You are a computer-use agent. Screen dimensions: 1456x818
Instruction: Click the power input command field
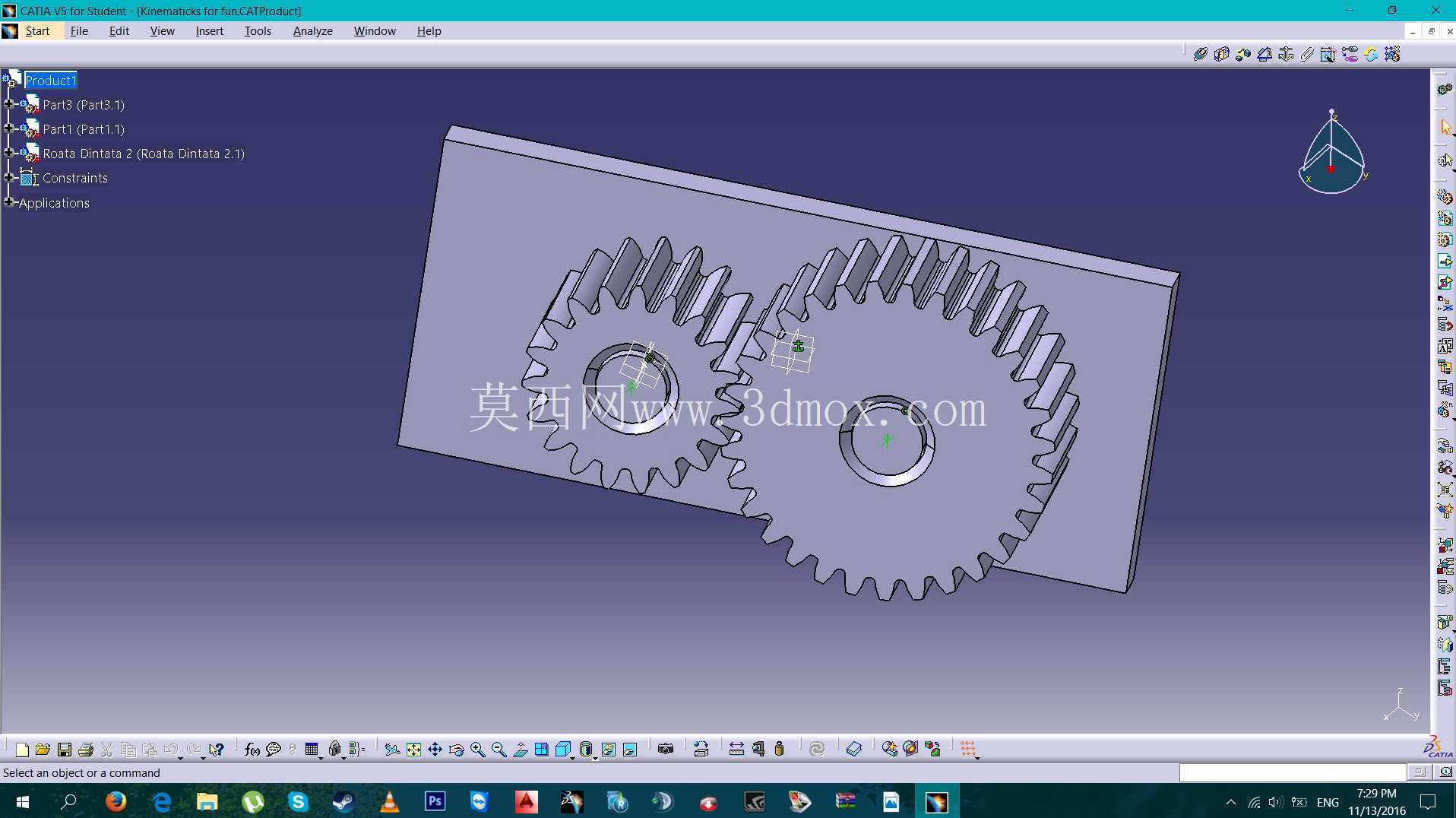(1293, 772)
